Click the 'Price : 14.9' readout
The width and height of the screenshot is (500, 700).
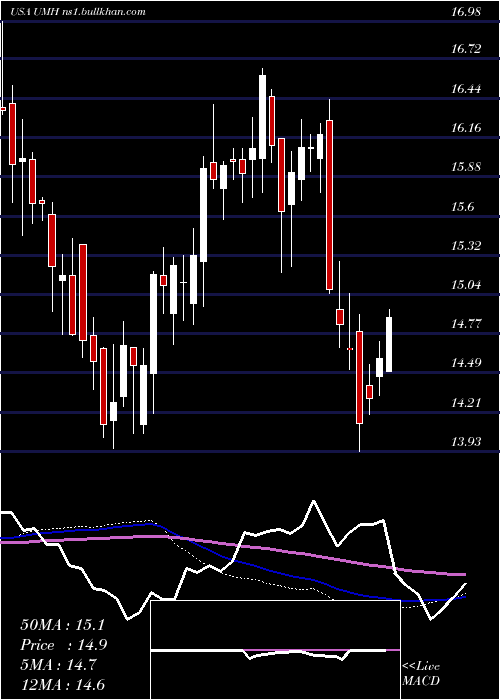(63, 645)
